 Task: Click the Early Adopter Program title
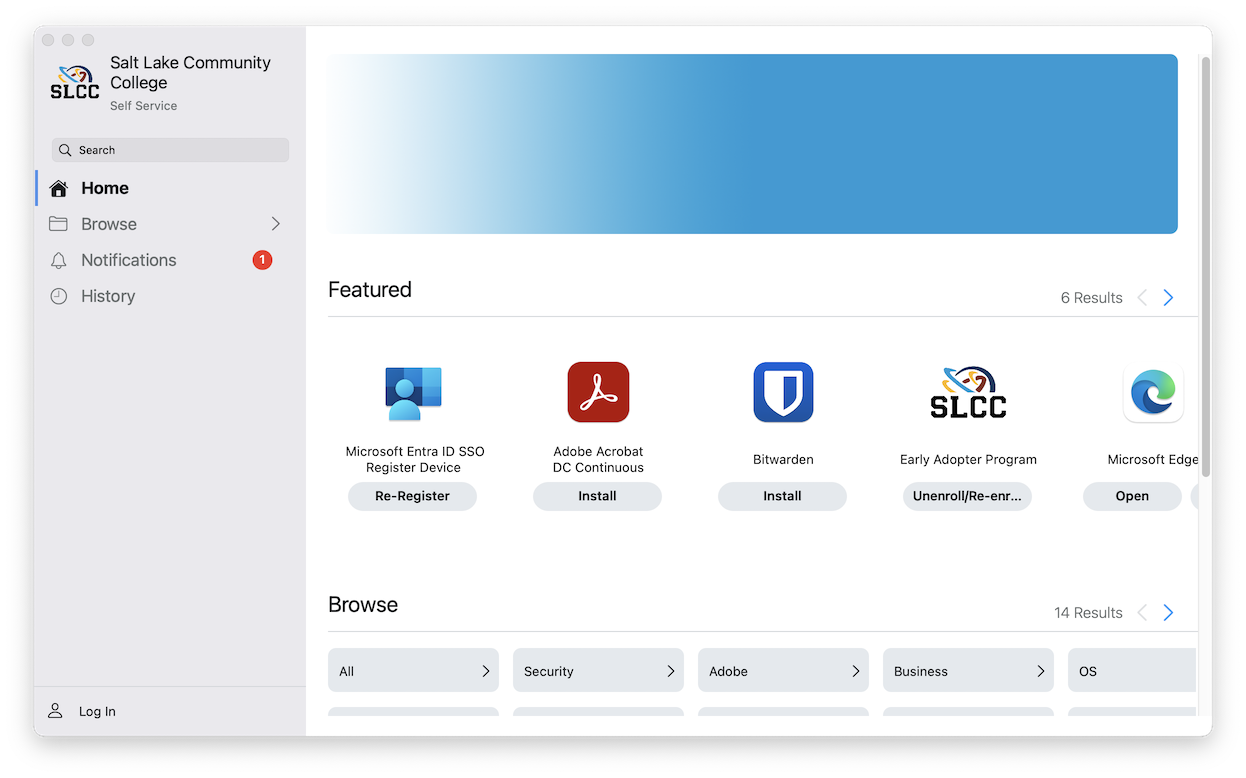click(968, 460)
